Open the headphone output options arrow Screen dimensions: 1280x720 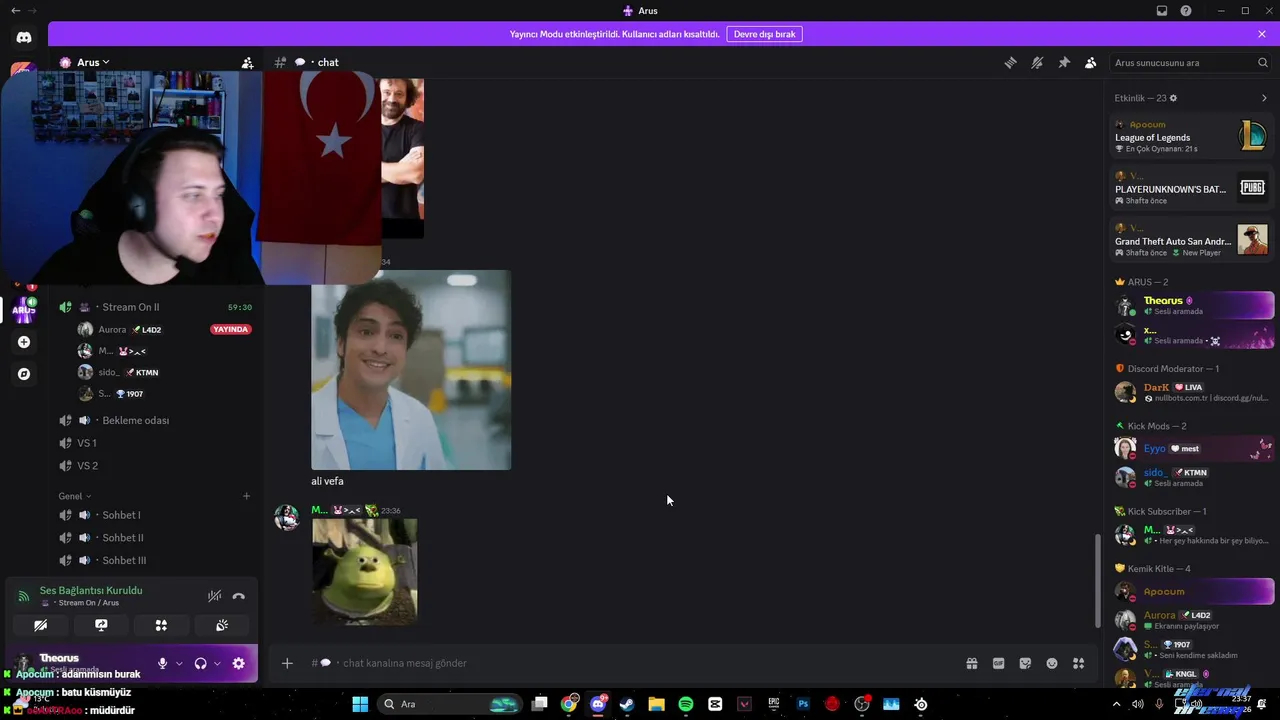(x=217, y=663)
